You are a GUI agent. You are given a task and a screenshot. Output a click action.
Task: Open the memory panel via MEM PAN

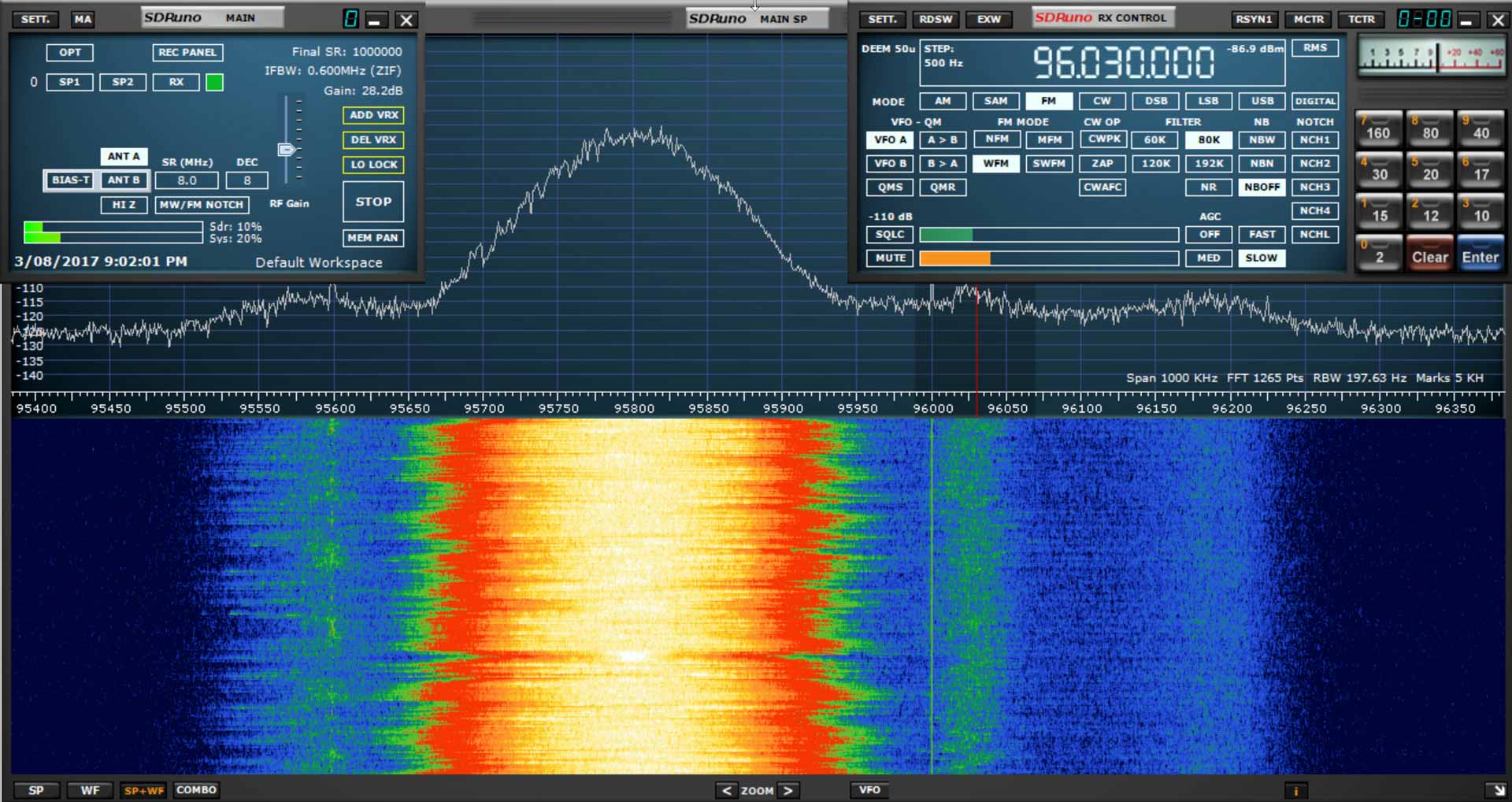point(373,237)
